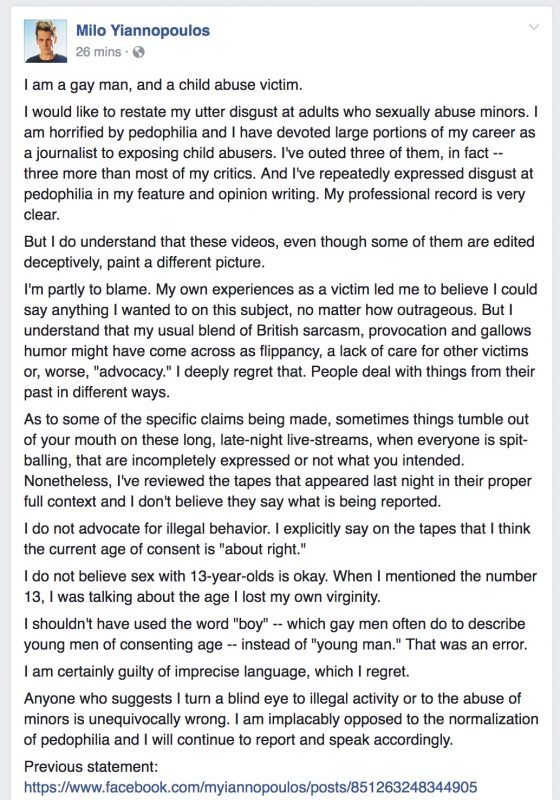This screenshot has width=560, height=800.
Task: Open the facebook.com/myiannopoulos previous statement URL
Action: tap(250, 787)
